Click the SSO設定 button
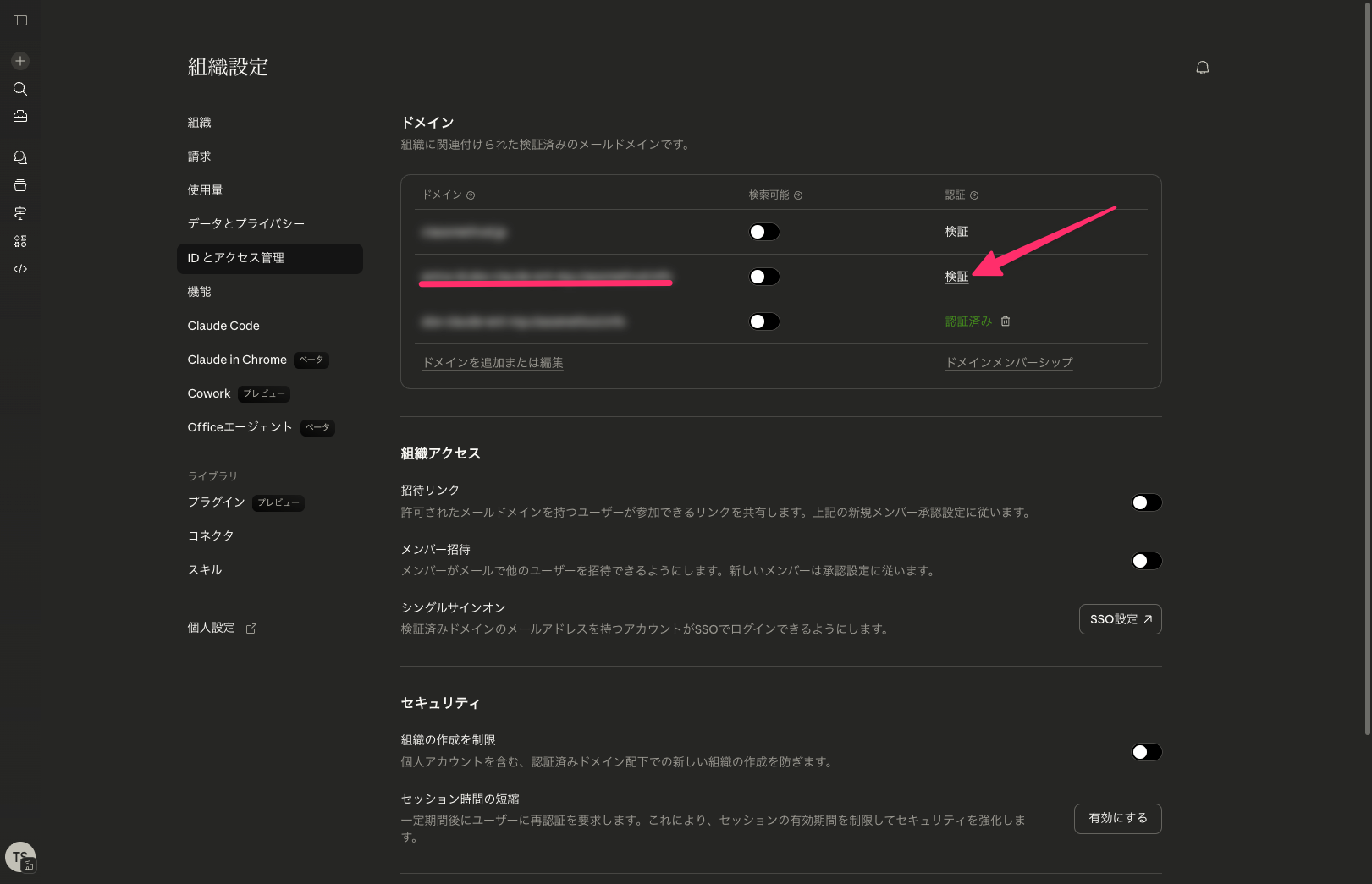Screen dimensions: 1372x884 [1120, 619]
